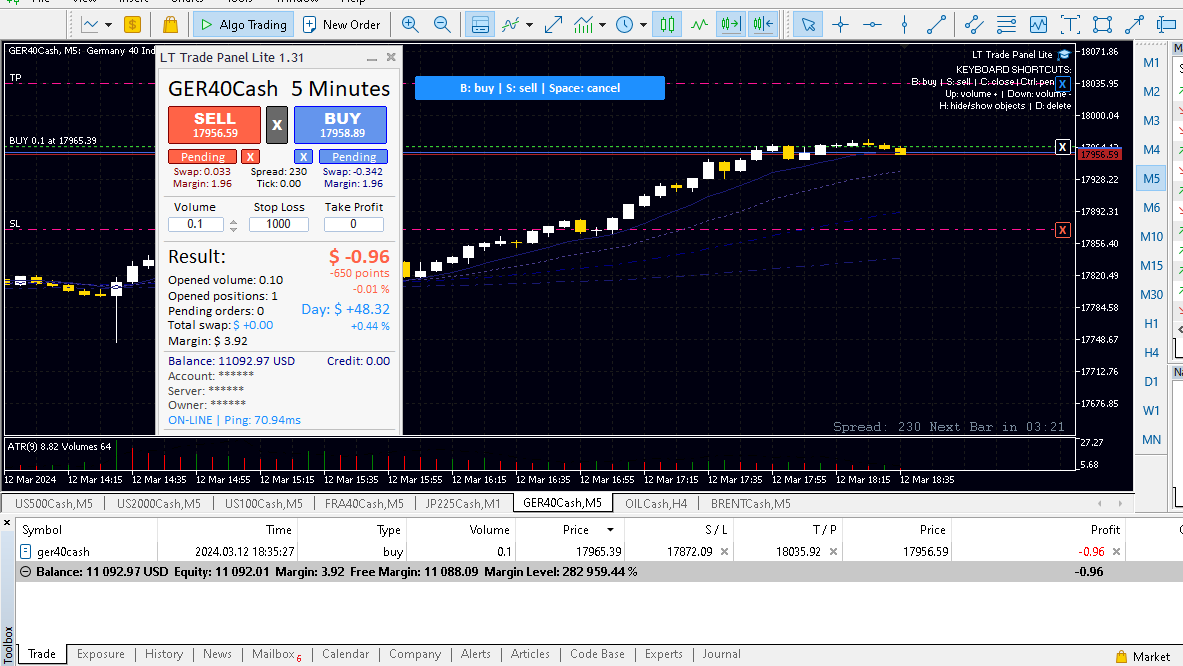Click the graduation cap icon on chart

[1064, 54]
